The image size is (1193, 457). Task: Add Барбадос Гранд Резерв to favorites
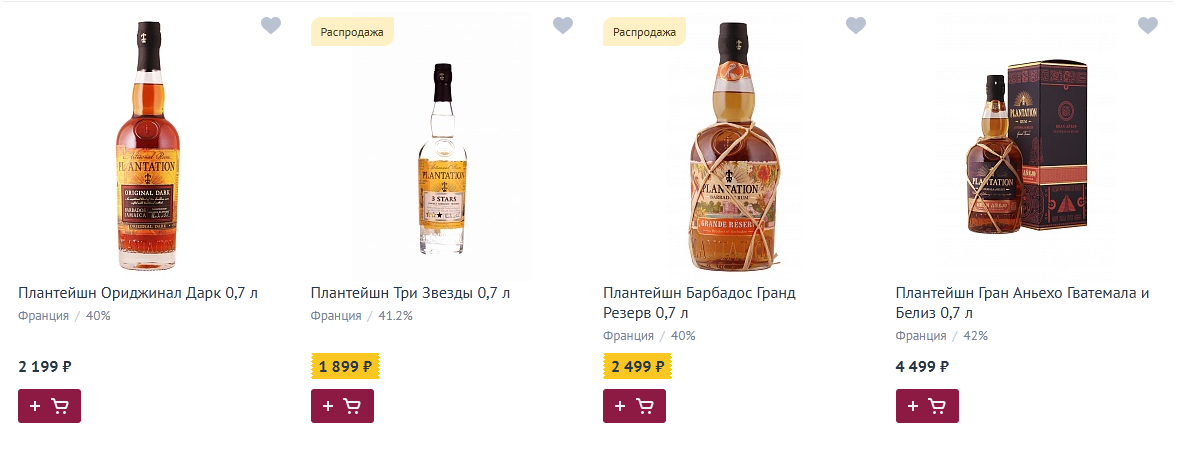click(x=855, y=26)
